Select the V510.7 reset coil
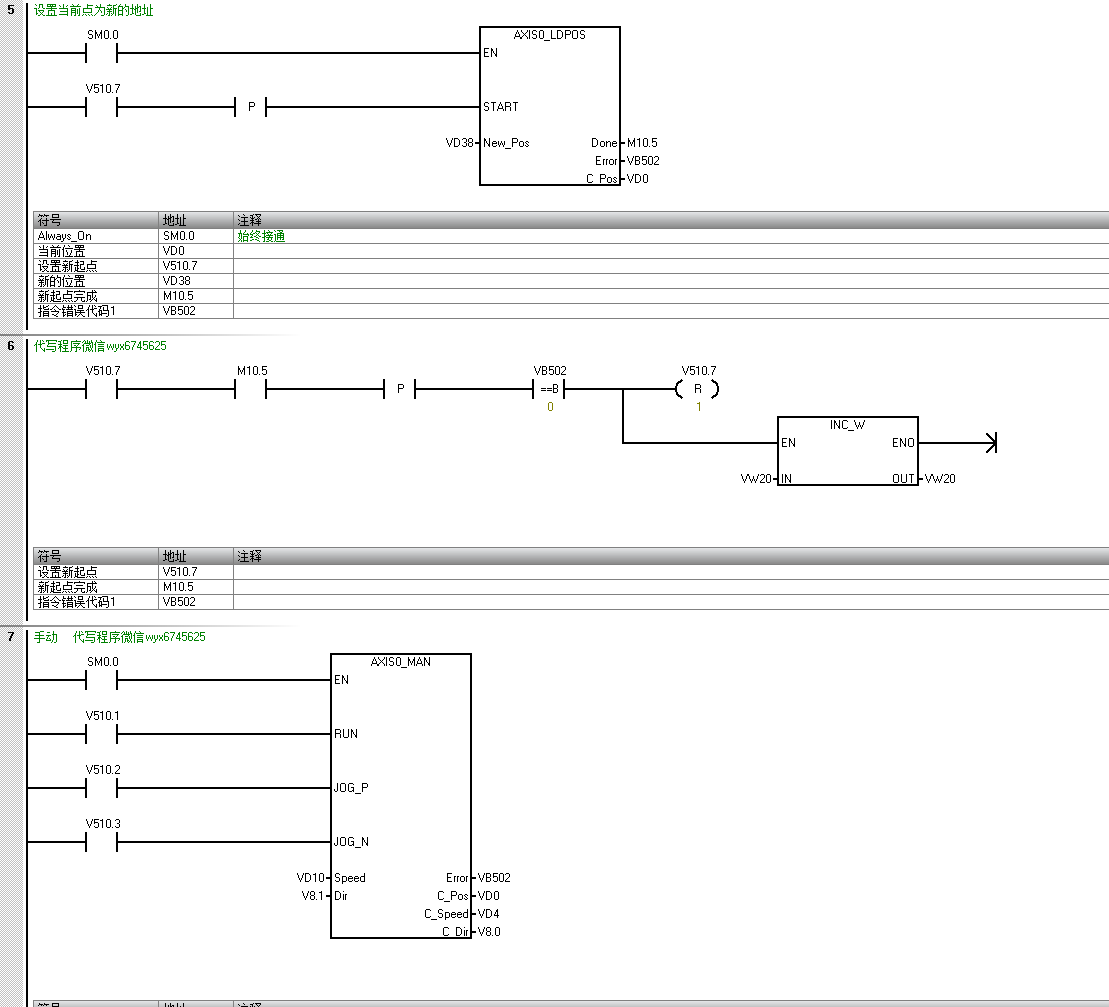Viewport: 1109px width, 1007px height. click(x=698, y=389)
